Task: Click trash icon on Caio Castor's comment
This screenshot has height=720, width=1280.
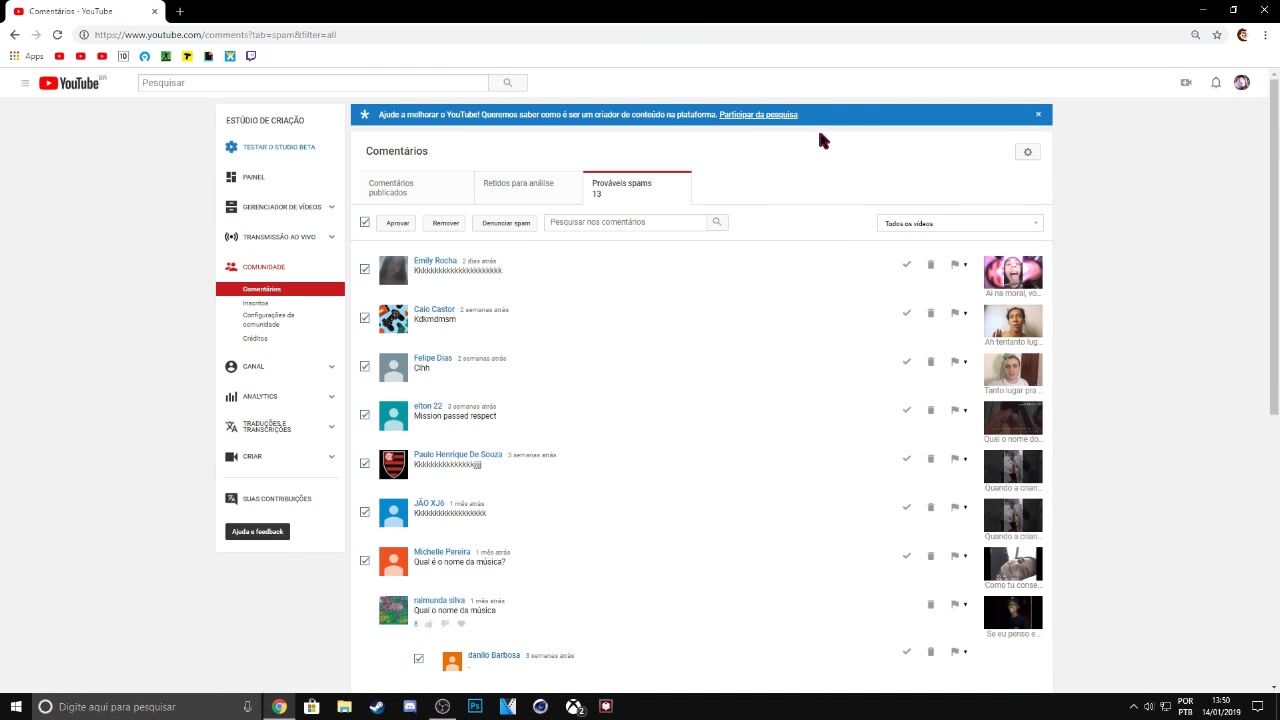Action: [930, 313]
